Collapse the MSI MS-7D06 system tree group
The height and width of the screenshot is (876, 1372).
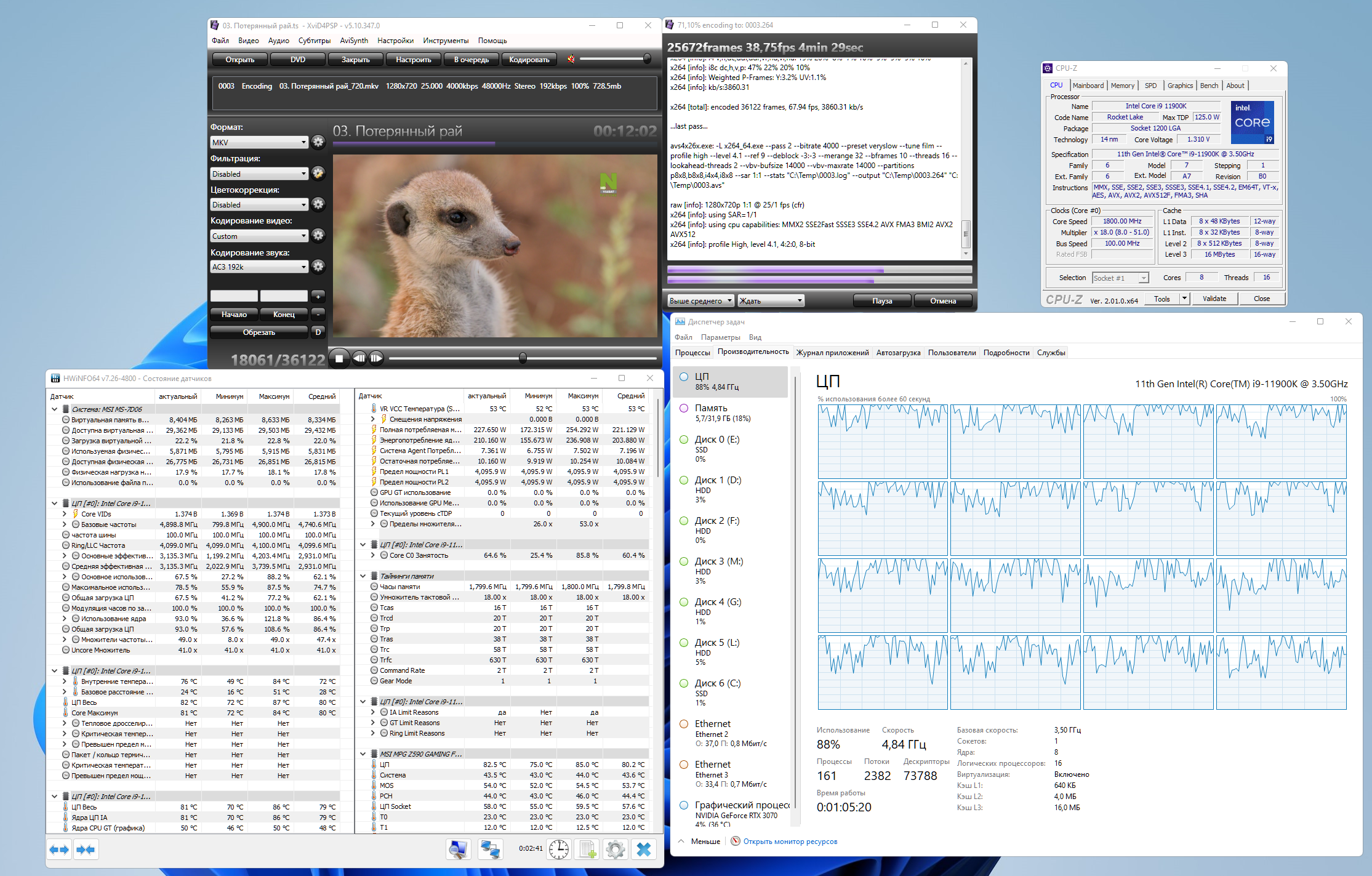(x=55, y=409)
